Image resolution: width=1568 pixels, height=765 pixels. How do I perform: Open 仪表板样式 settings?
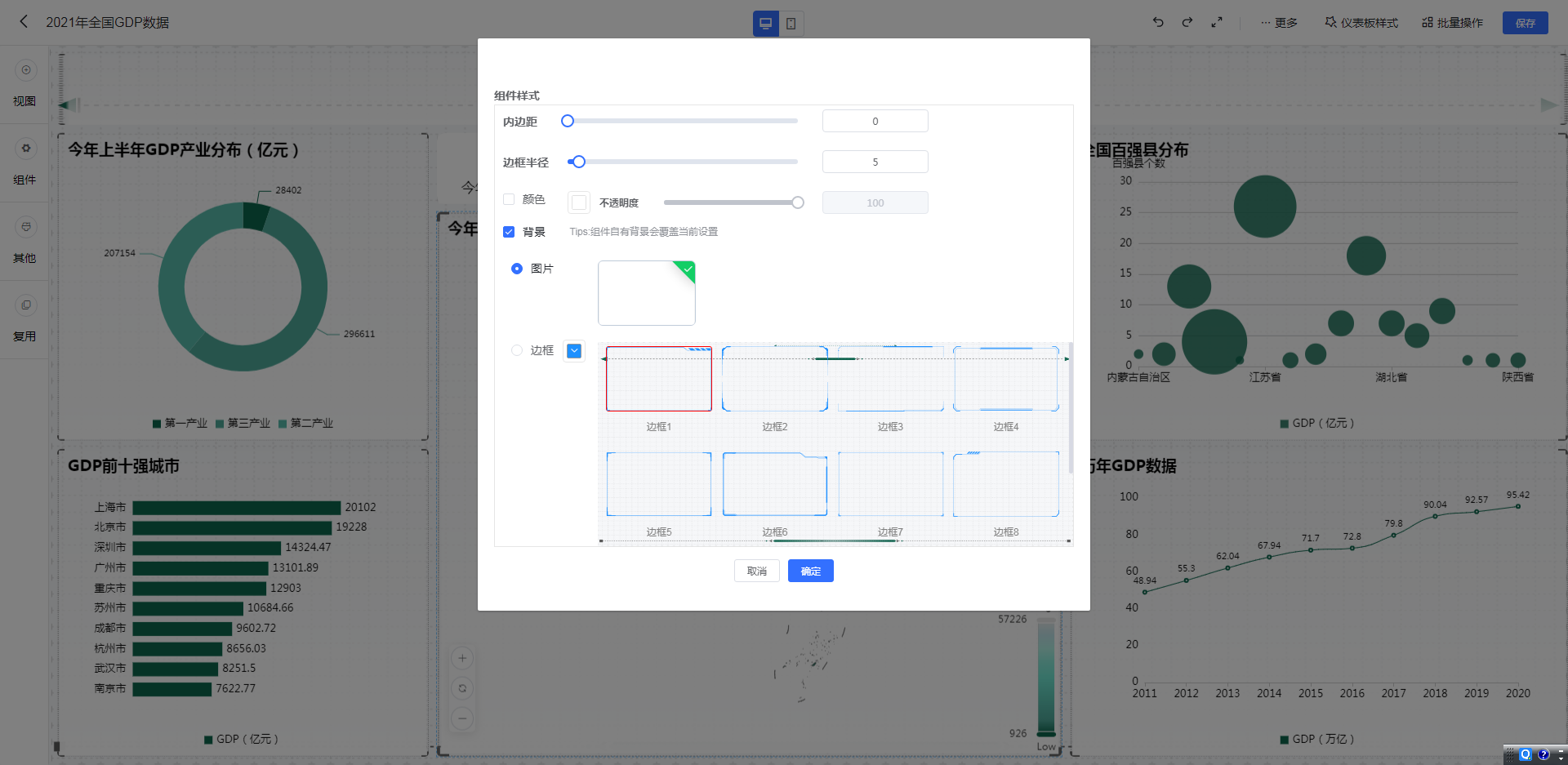coord(1361,23)
